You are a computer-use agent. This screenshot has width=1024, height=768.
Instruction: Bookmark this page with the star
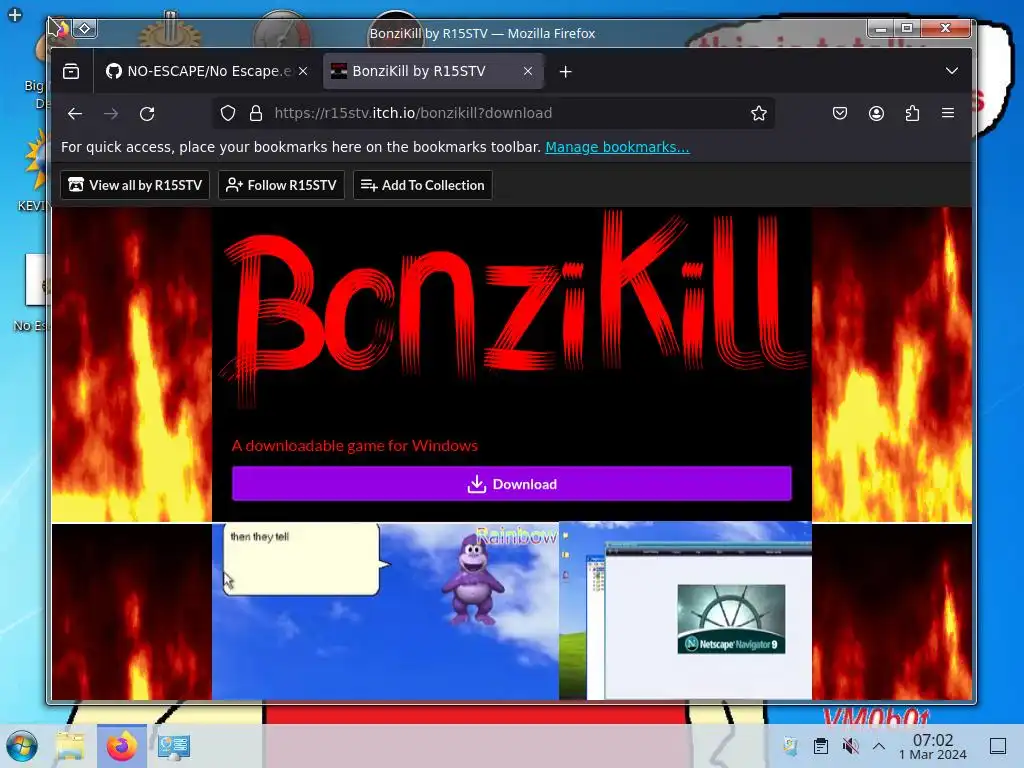coord(758,113)
